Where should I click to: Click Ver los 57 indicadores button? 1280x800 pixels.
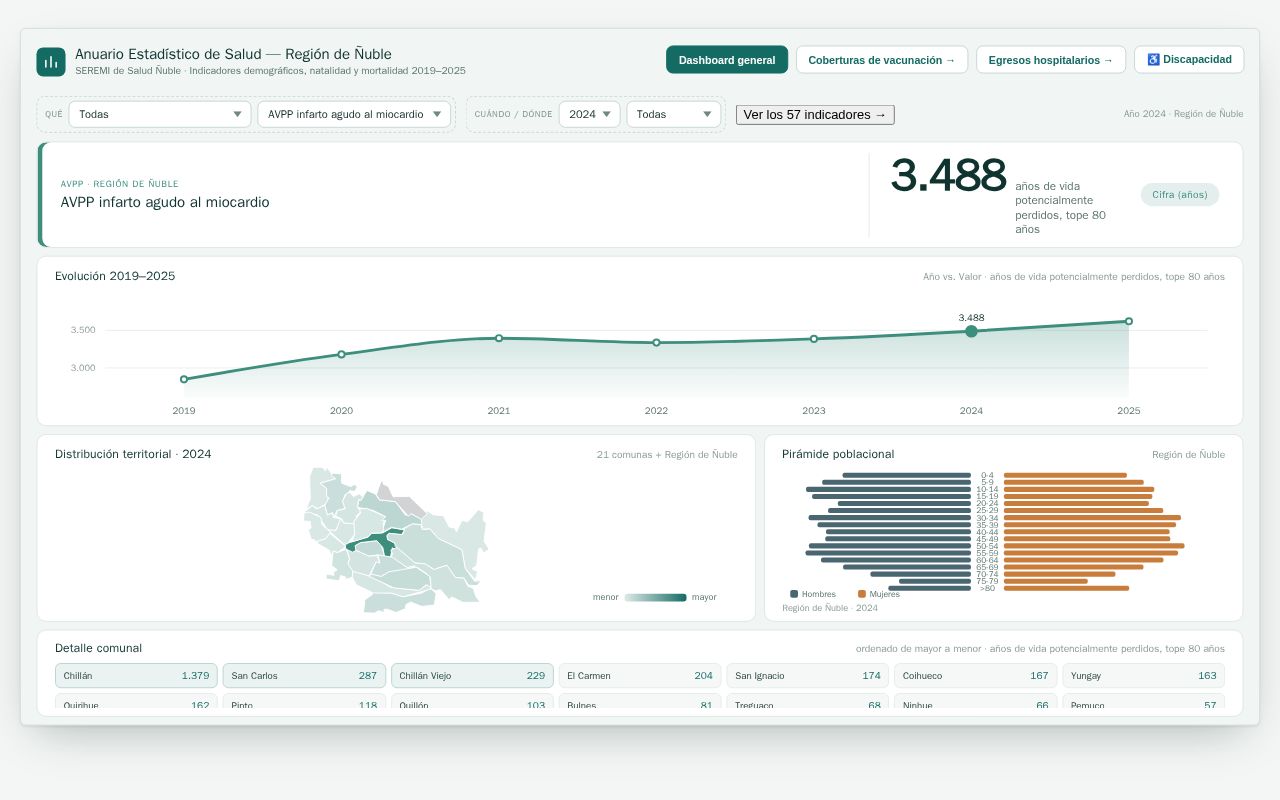[815, 115]
